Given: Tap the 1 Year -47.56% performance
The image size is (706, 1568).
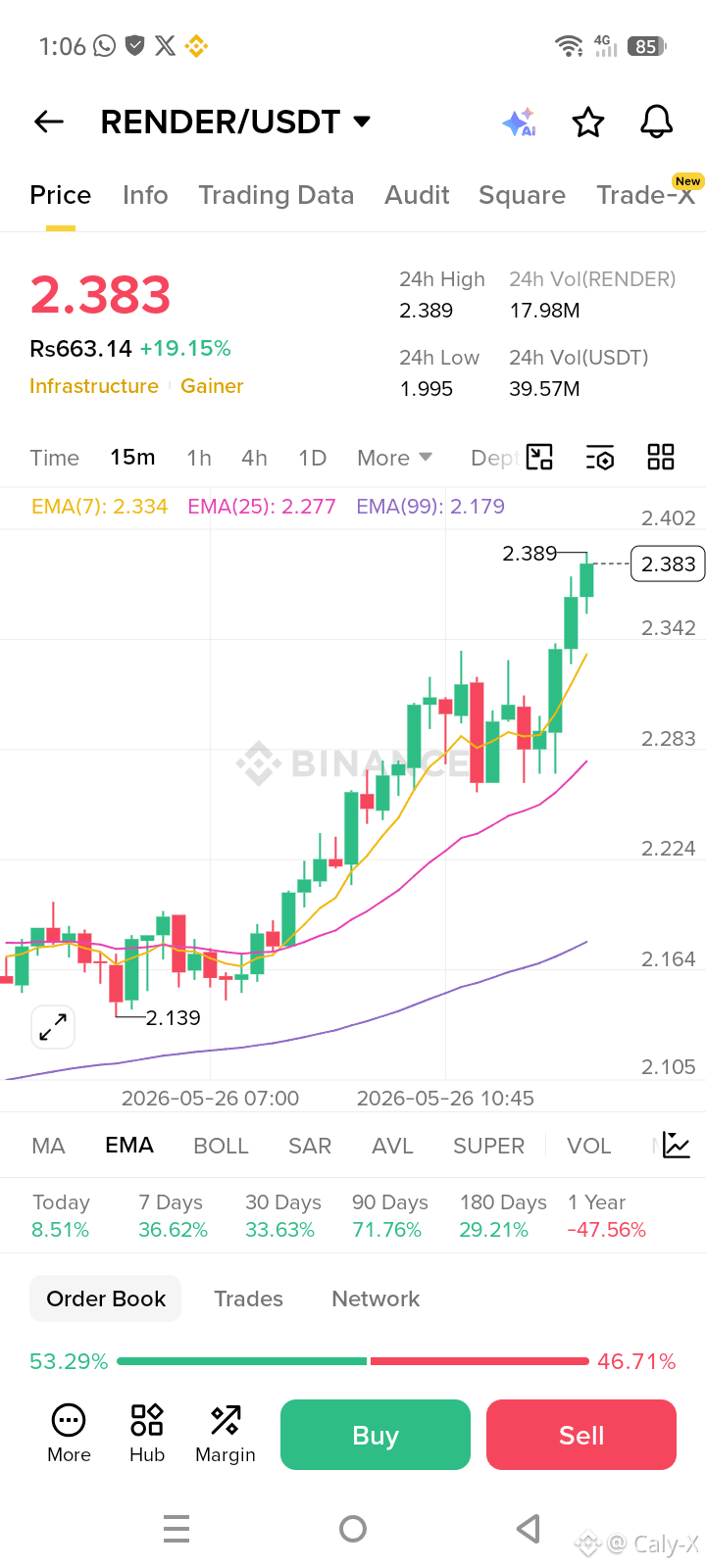Looking at the screenshot, I should point(606,1216).
